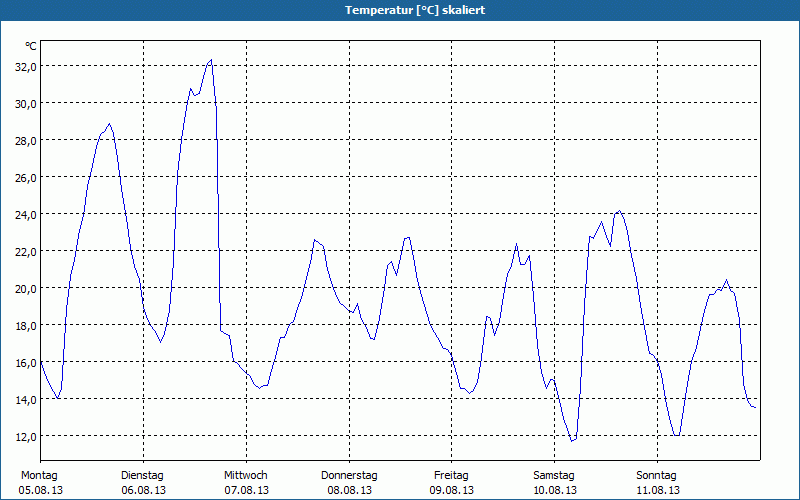Click the Freitag day label
This screenshot has height=500, width=800.
tap(451, 476)
